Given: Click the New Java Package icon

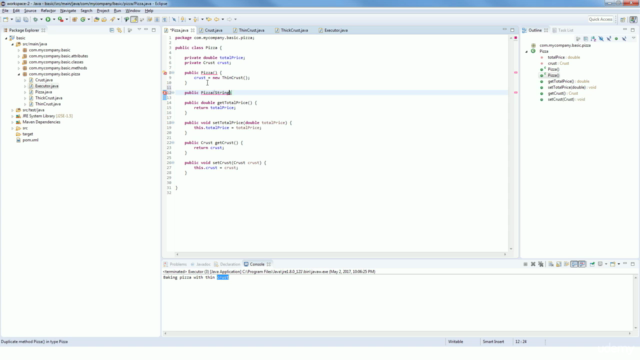Looking at the screenshot, I should point(75,19).
